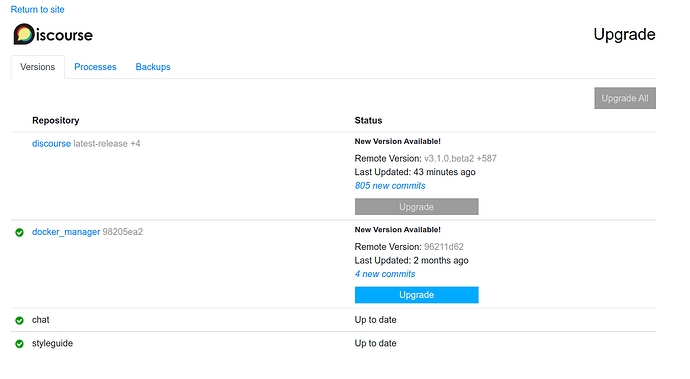The width and height of the screenshot is (690, 379).
Task: Click Last Updated: 43 minutes ago text
Action: (415, 172)
